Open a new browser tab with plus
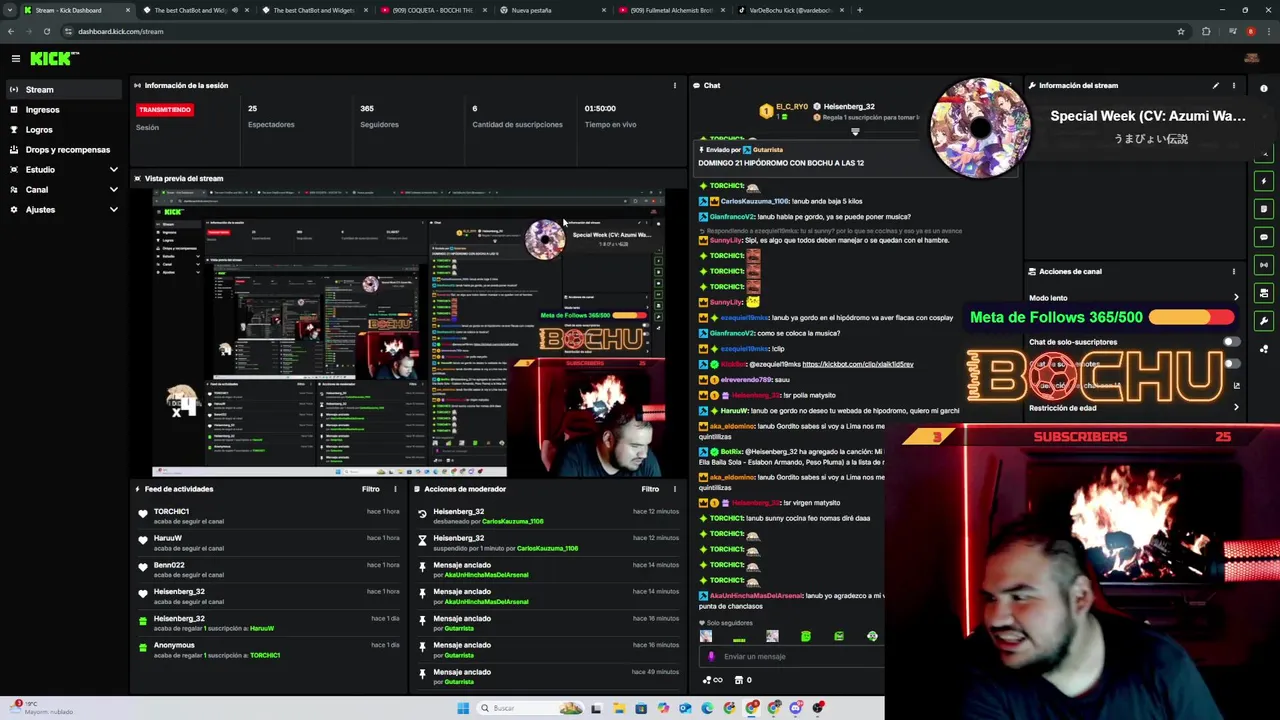The width and height of the screenshot is (1280, 720). pos(860,10)
